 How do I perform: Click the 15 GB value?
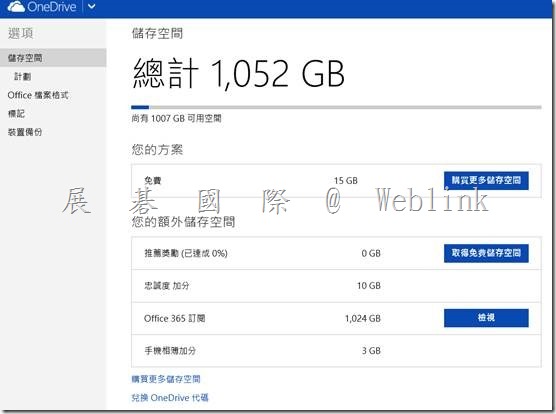pos(346,181)
